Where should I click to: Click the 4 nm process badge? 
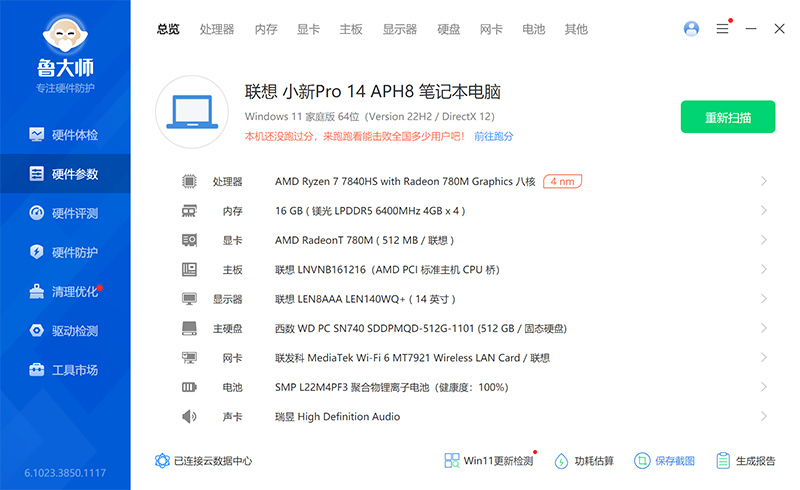pyautogui.click(x=562, y=181)
